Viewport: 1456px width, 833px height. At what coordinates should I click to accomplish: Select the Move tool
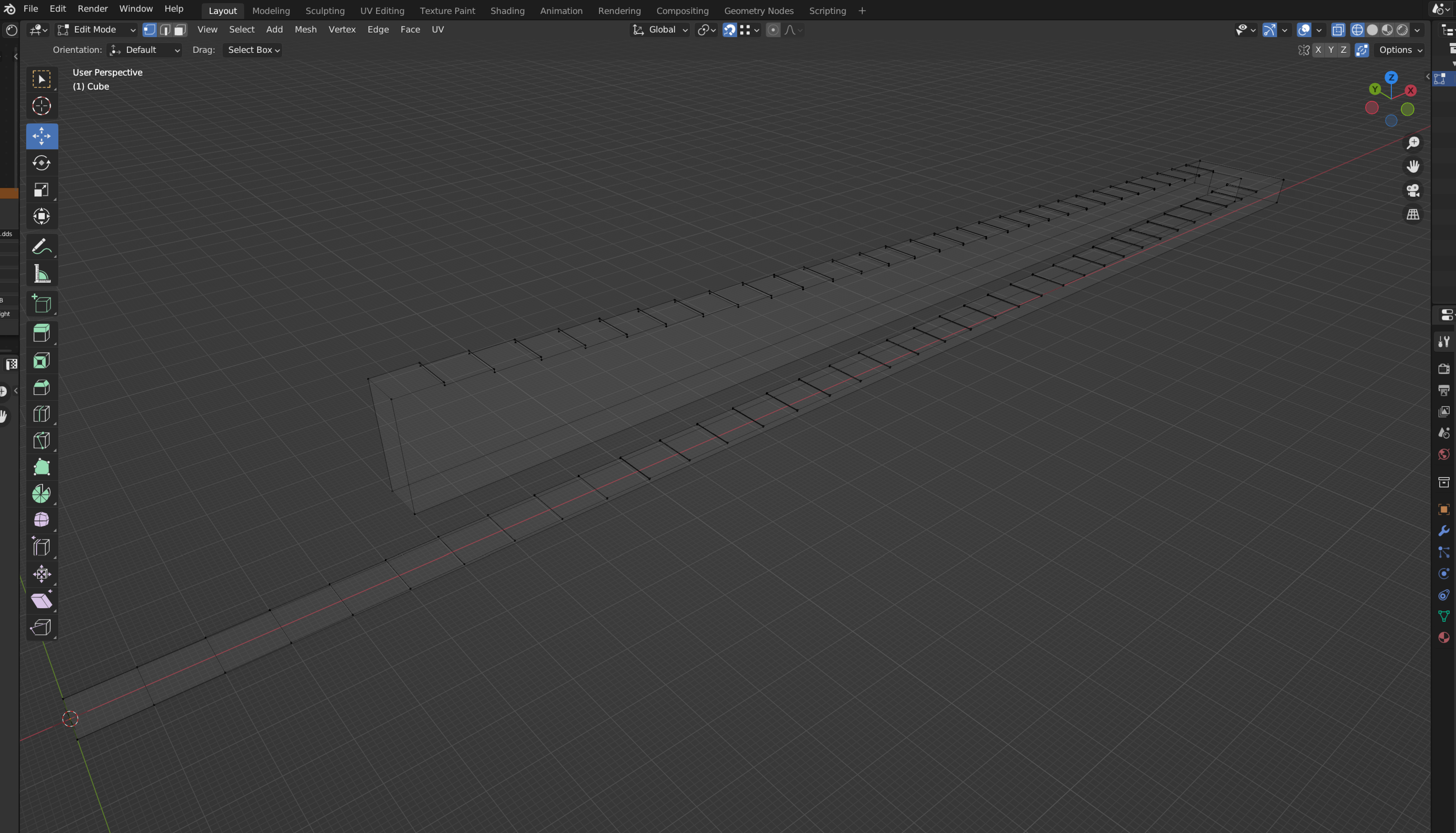[41, 136]
